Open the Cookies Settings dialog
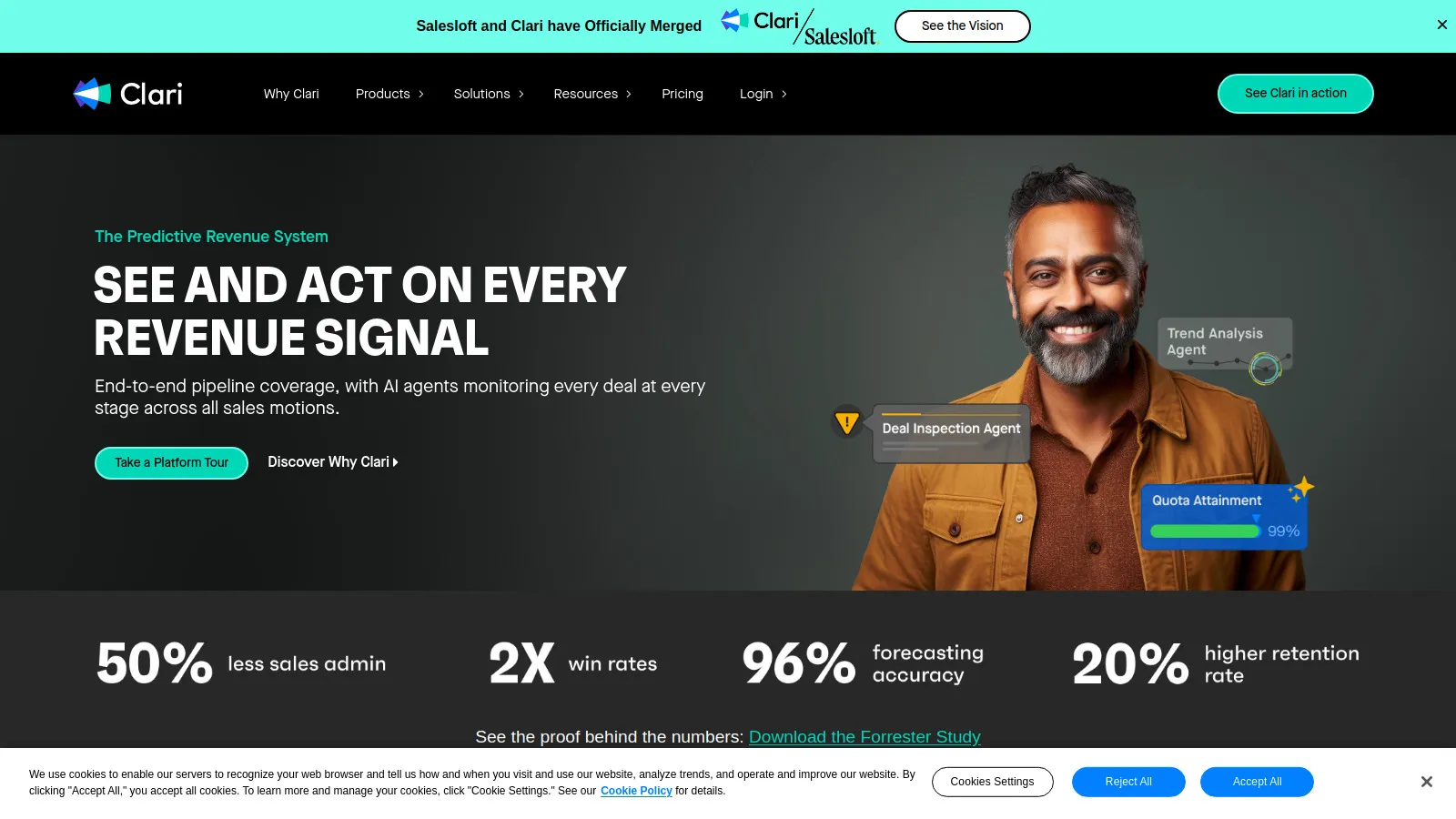This screenshot has width=1456, height=819. 992,782
